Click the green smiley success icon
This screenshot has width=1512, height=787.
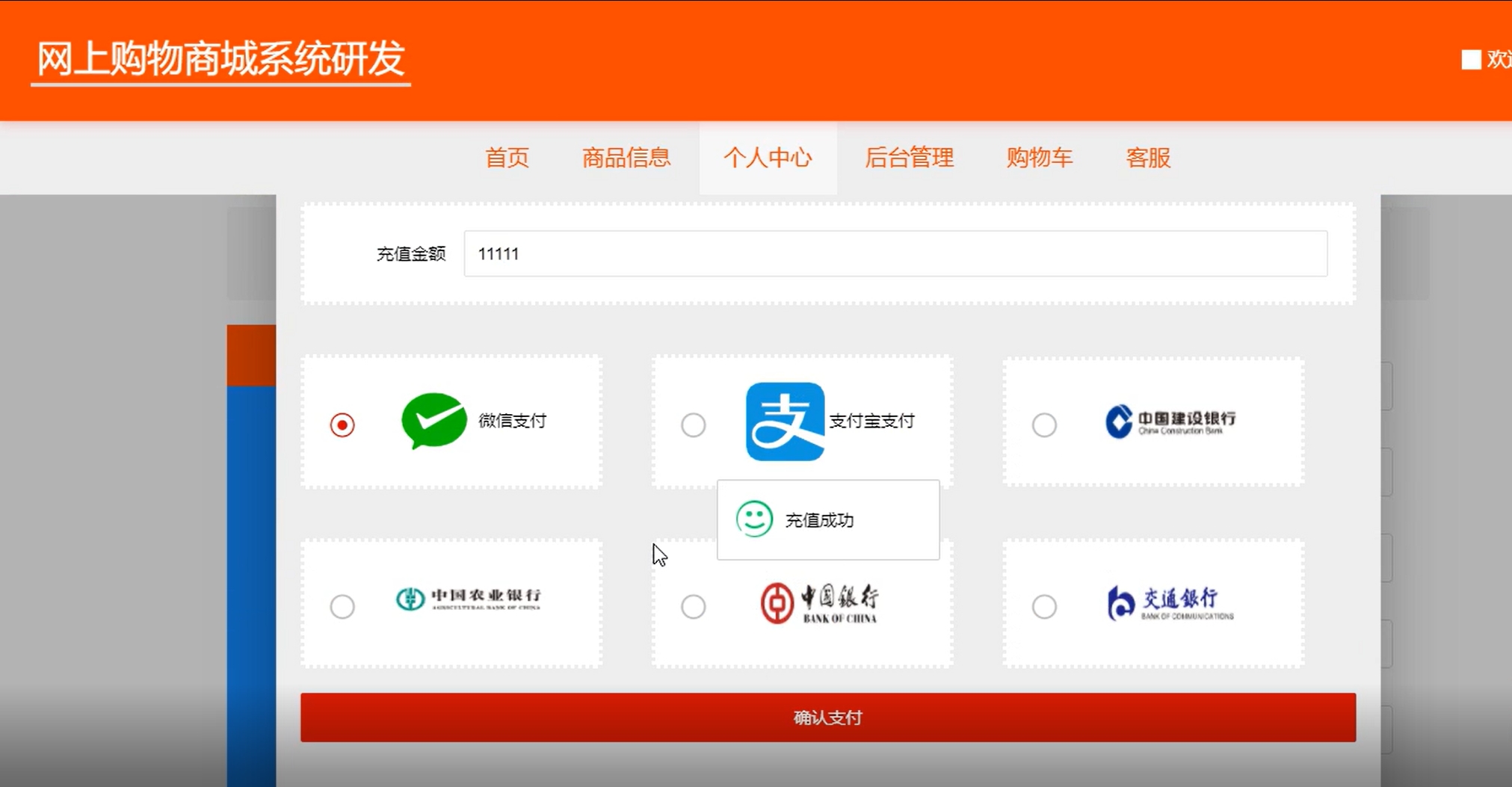click(x=754, y=519)
